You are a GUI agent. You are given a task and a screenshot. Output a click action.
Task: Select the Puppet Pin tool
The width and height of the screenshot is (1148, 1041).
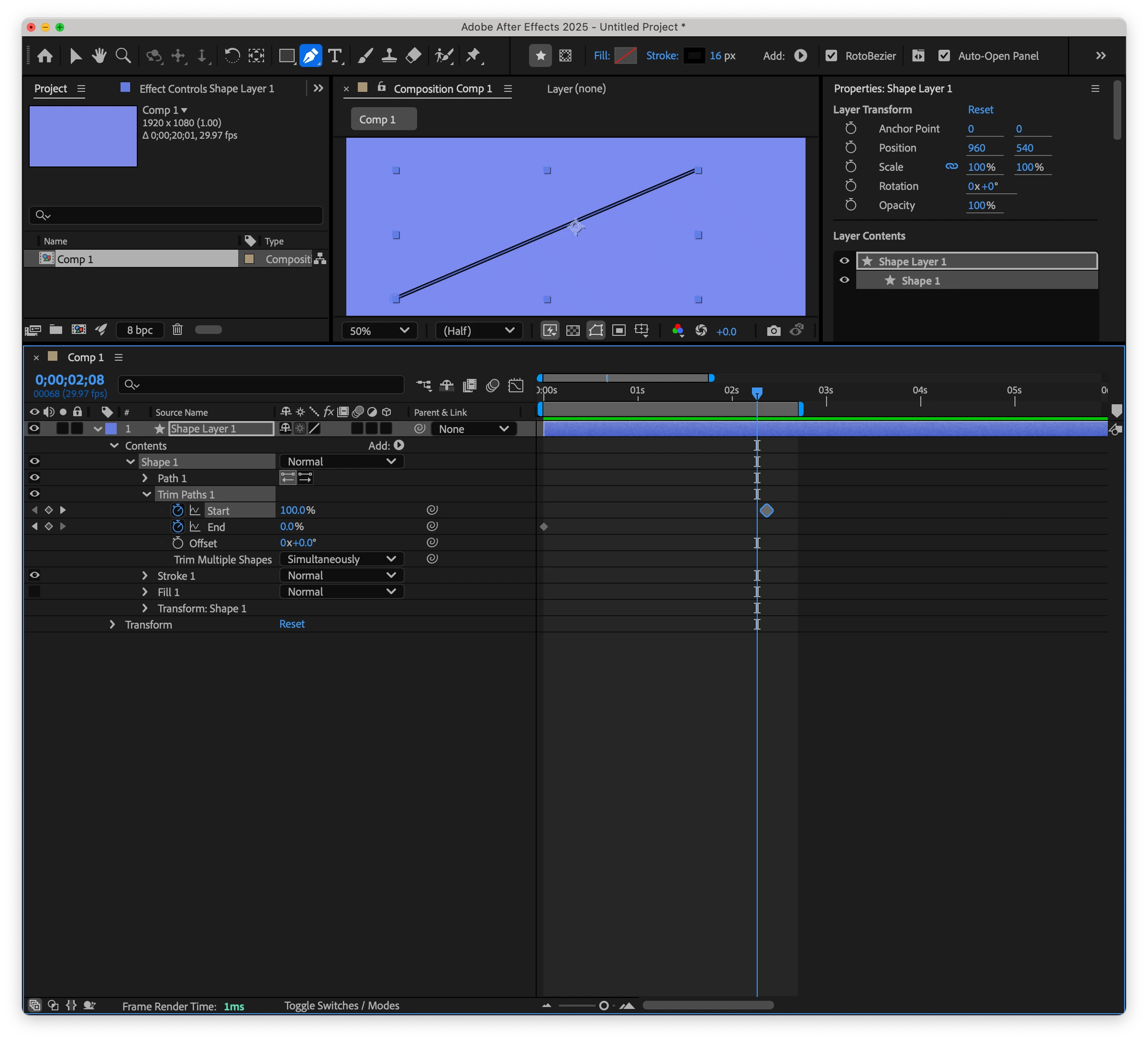[x=473, y=55]
